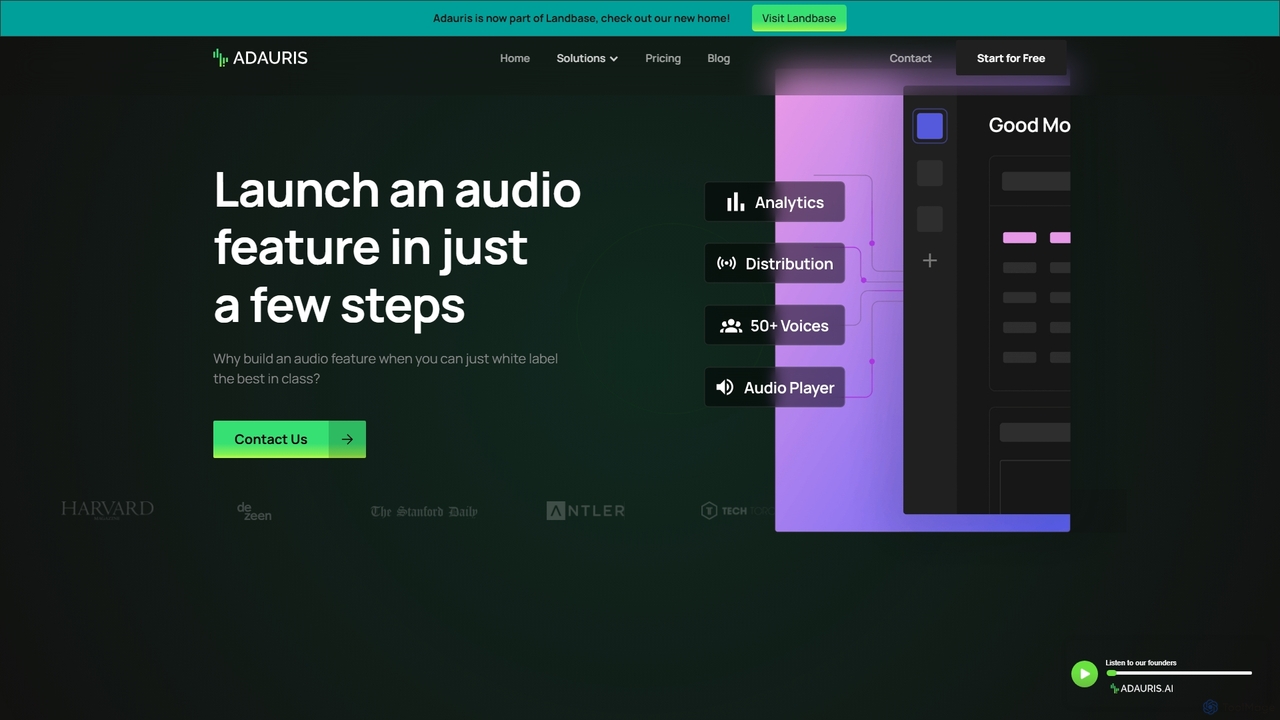Click the ADAURIS.AI label in player
The width and height of the screenshot is (1280, 720).
coord(1141,689)
